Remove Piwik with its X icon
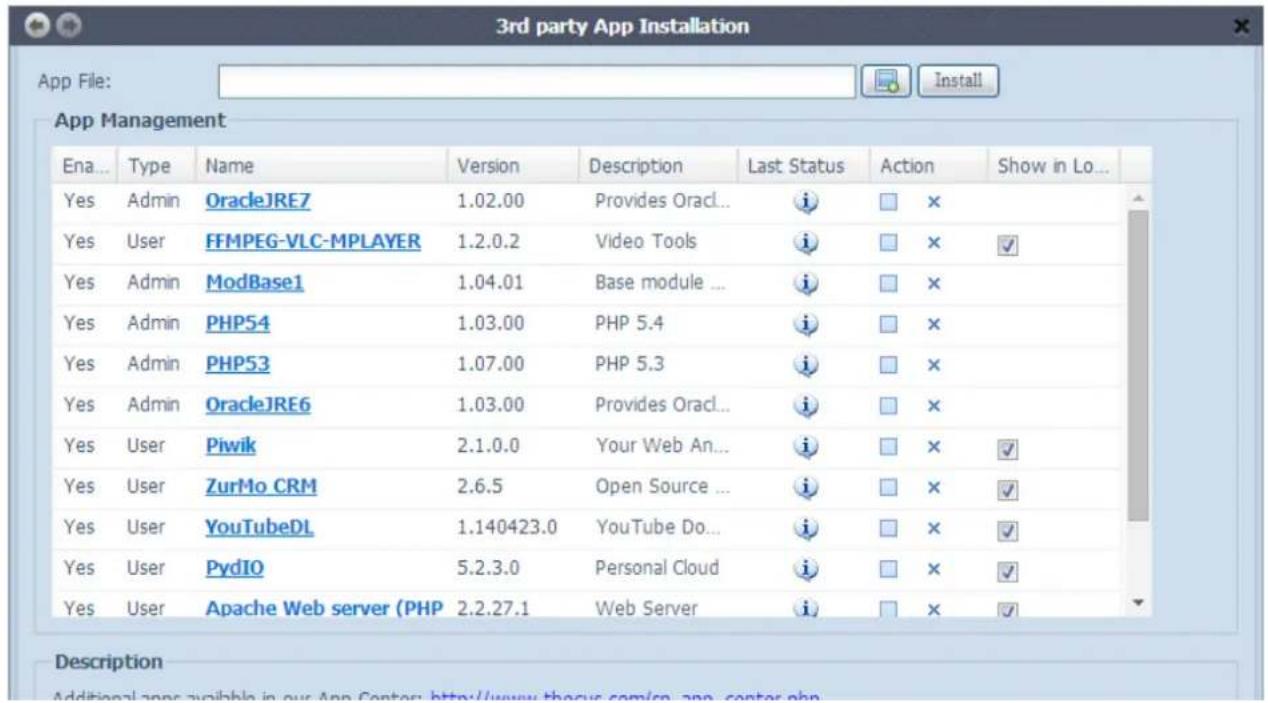Viewport: 1268px width, 703px height. point(934,448)
